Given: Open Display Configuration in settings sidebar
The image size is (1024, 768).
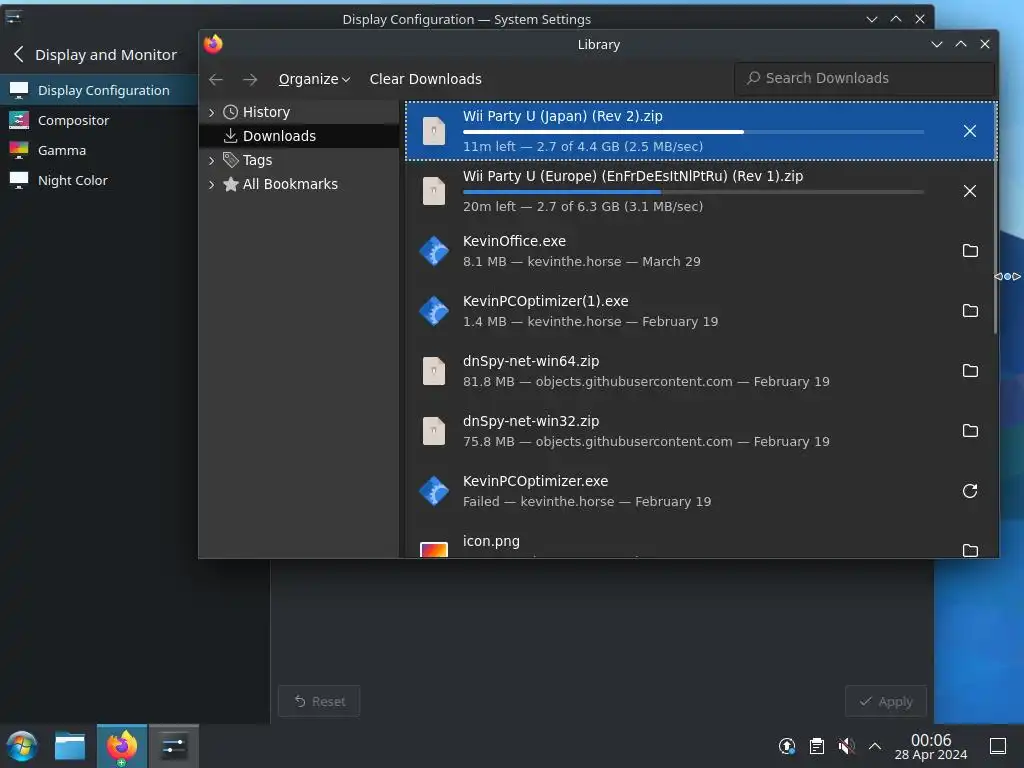Looking at the screenshot, I should pos(99,90).
